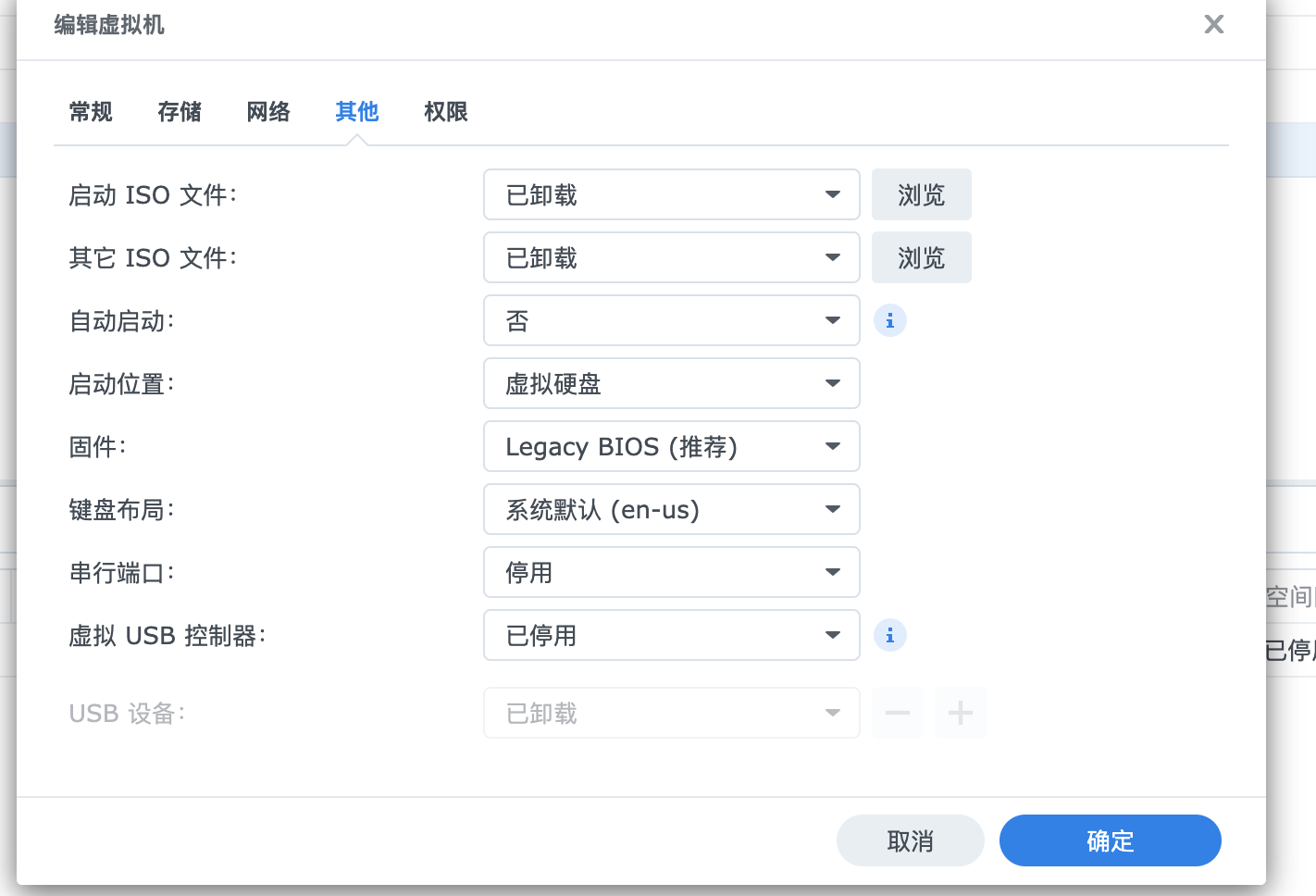This screenshot has height=896, width=1316.
Task: Expand the 虚拟 USB 控制器 dropdown
Action: (x=671, y=635)
